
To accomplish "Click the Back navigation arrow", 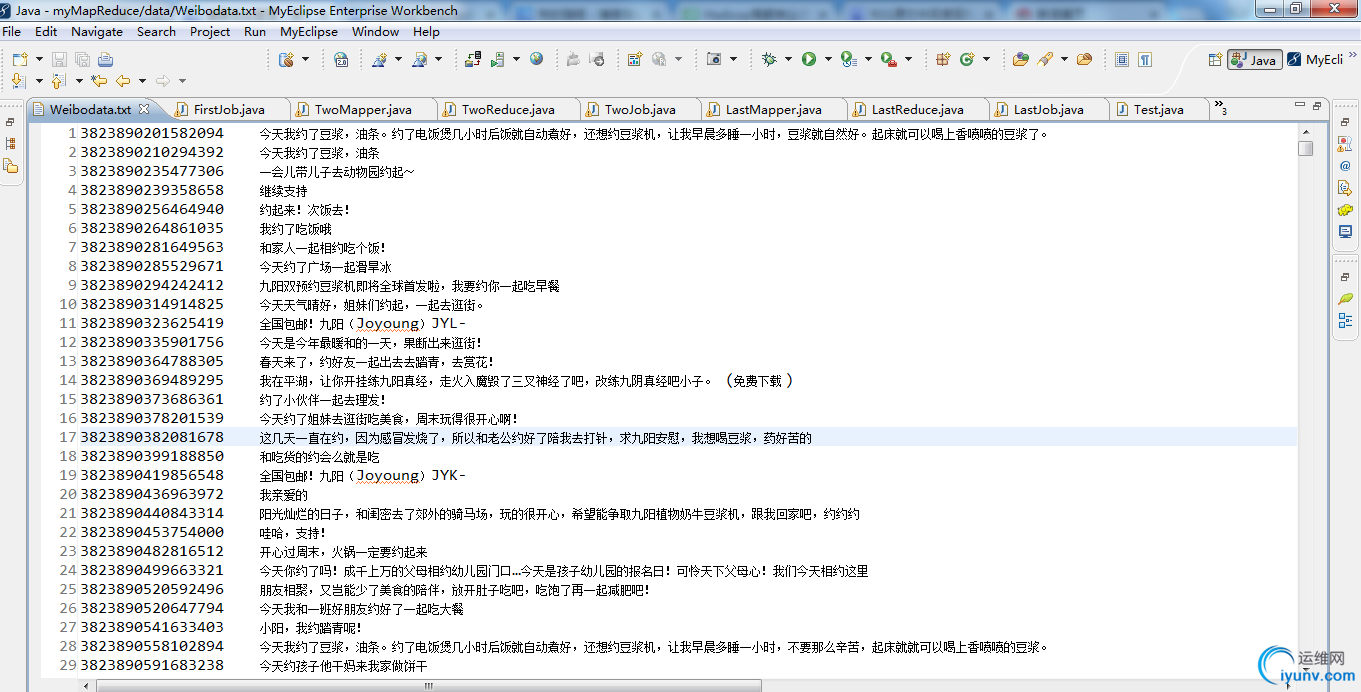I will [123, 81].
